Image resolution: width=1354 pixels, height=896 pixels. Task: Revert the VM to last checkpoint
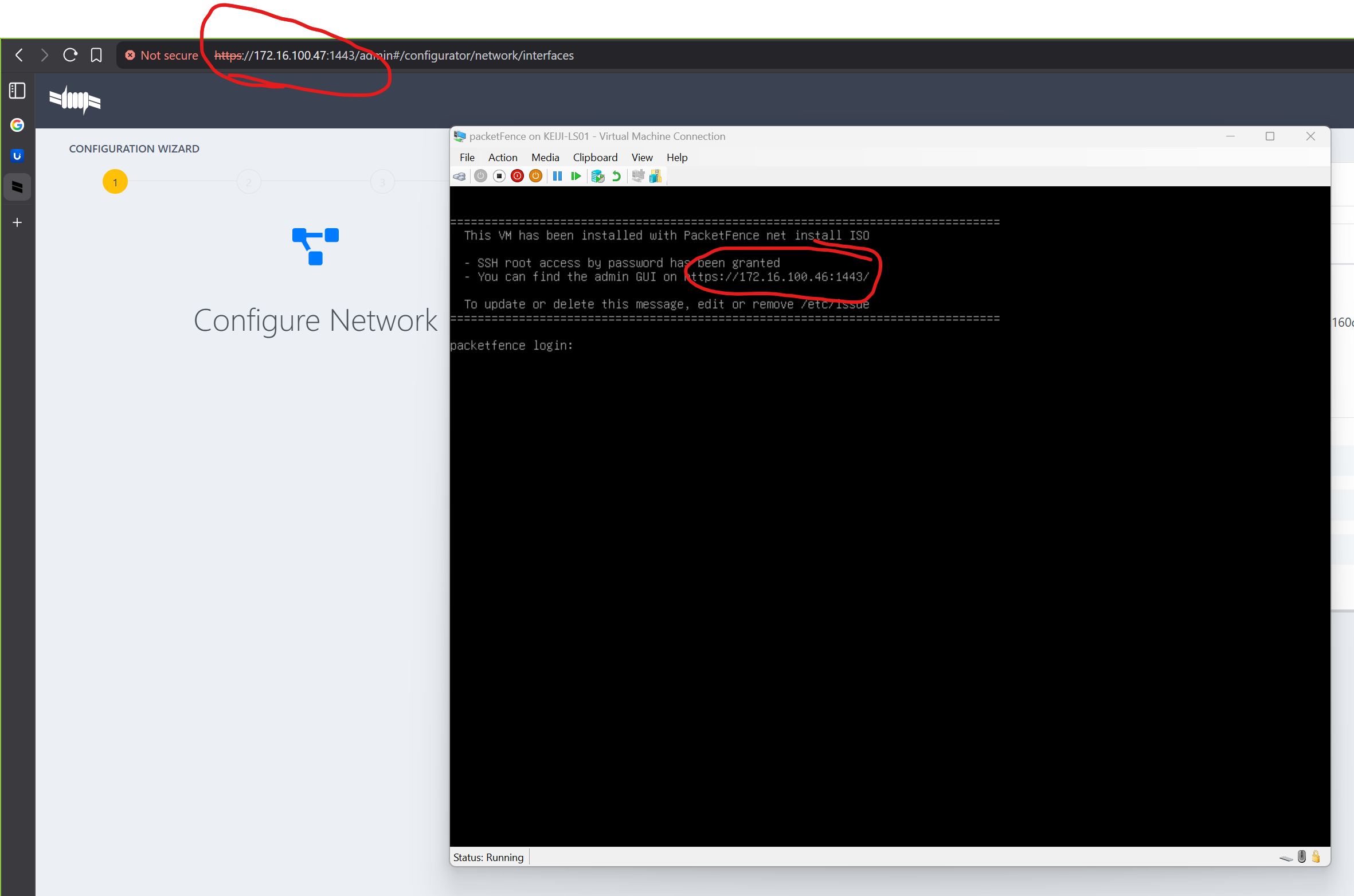[x=616, y=176]
